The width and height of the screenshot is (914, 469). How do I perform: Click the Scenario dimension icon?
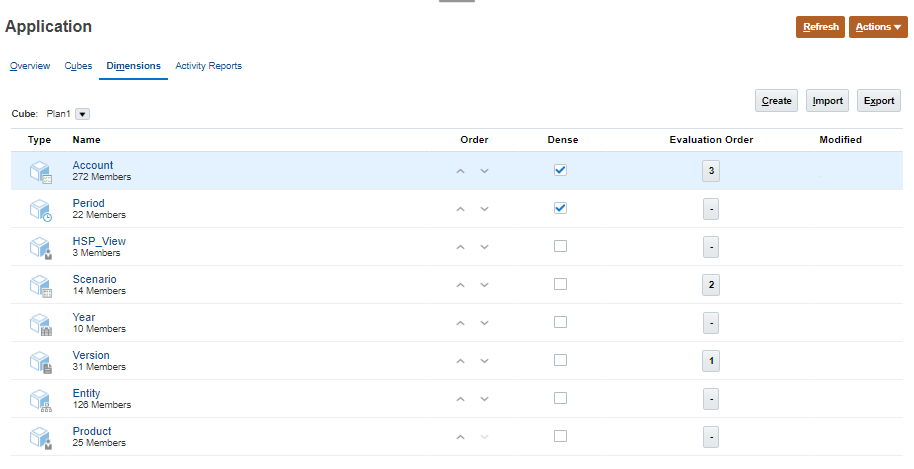[x=40, y=286]
